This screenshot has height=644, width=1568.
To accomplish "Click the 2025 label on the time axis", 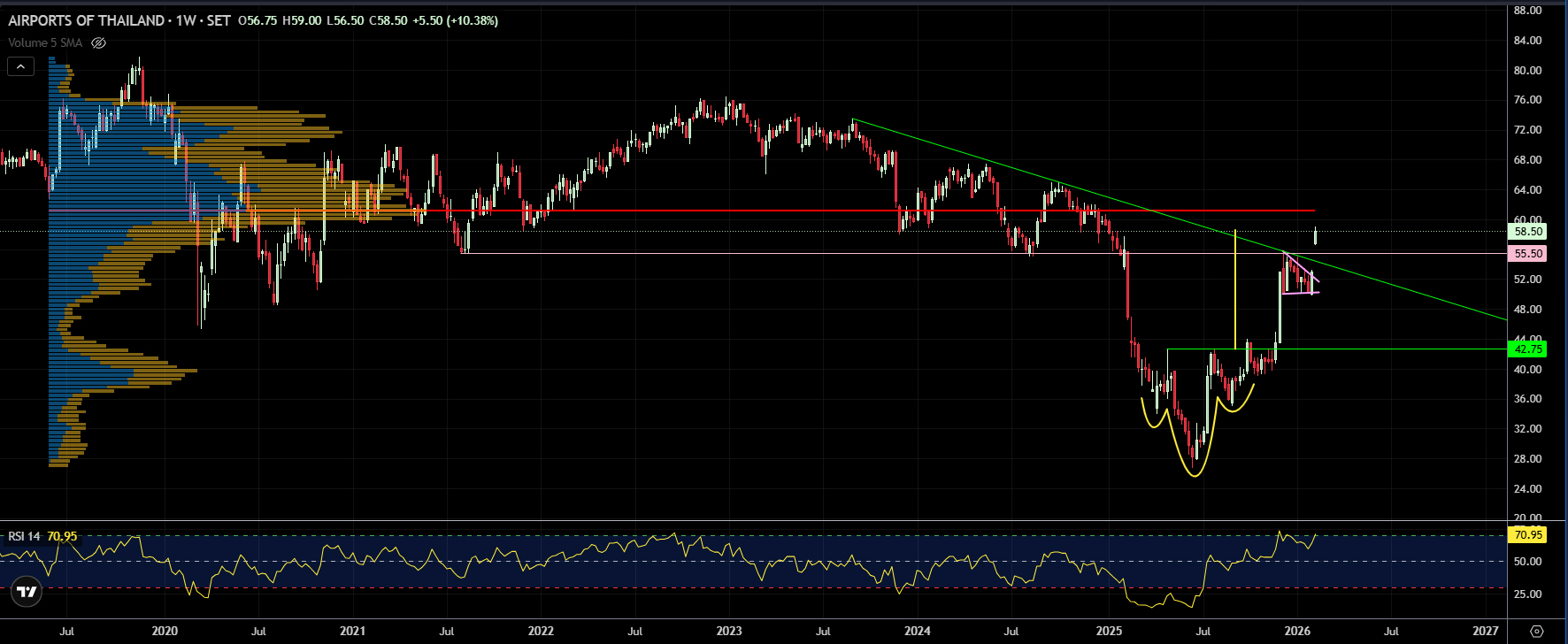I will pyautogui.click(x=1109, y=631).
